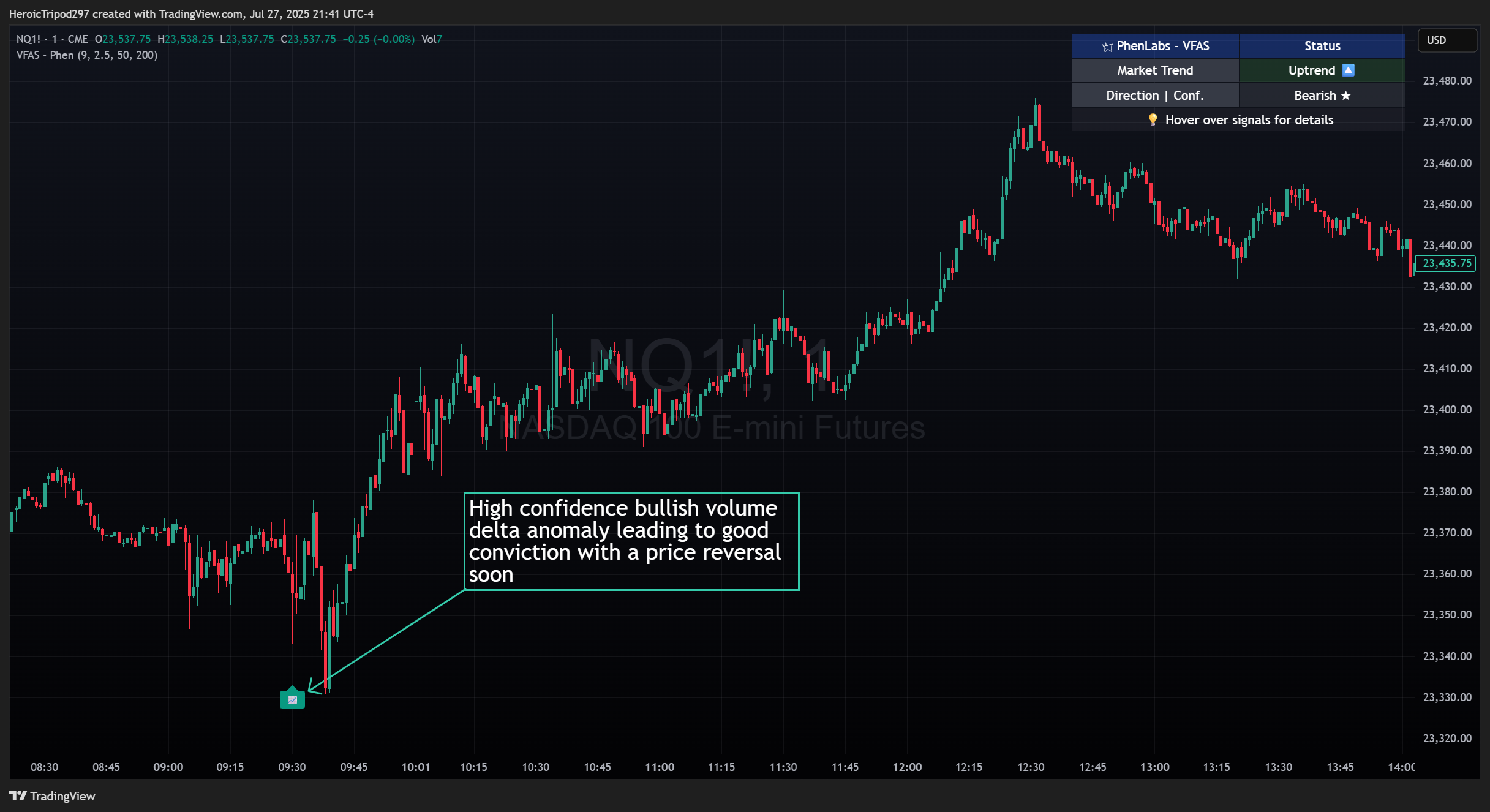Image resolution: width=1490 pixels, height=812 pixels.
Task: Click the 23,400.00 price axis label
Action: [1447, 409]
